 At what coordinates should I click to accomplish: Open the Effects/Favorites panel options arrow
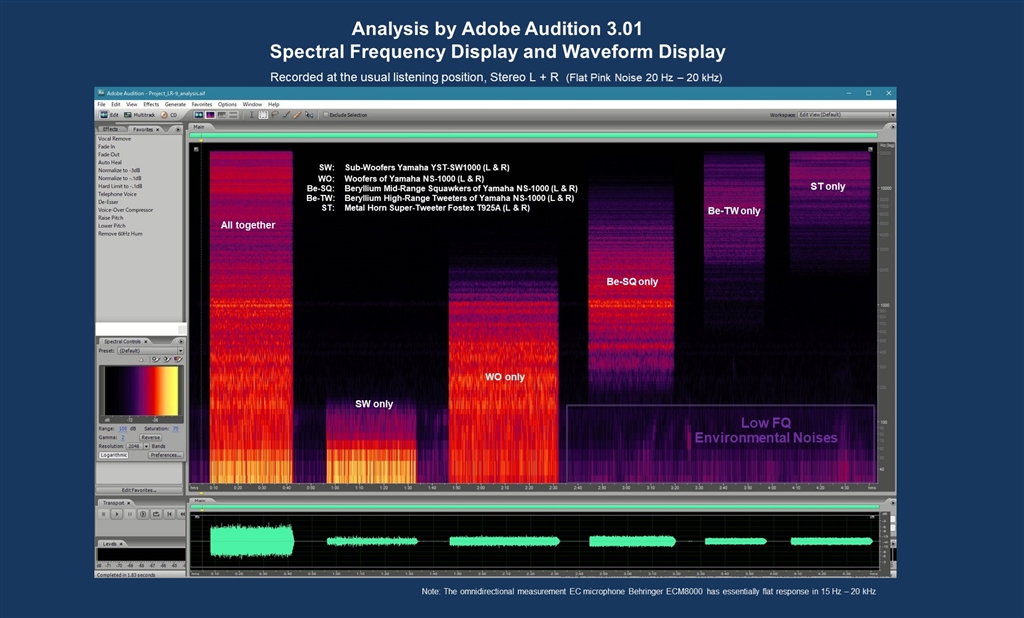[179, 129]
